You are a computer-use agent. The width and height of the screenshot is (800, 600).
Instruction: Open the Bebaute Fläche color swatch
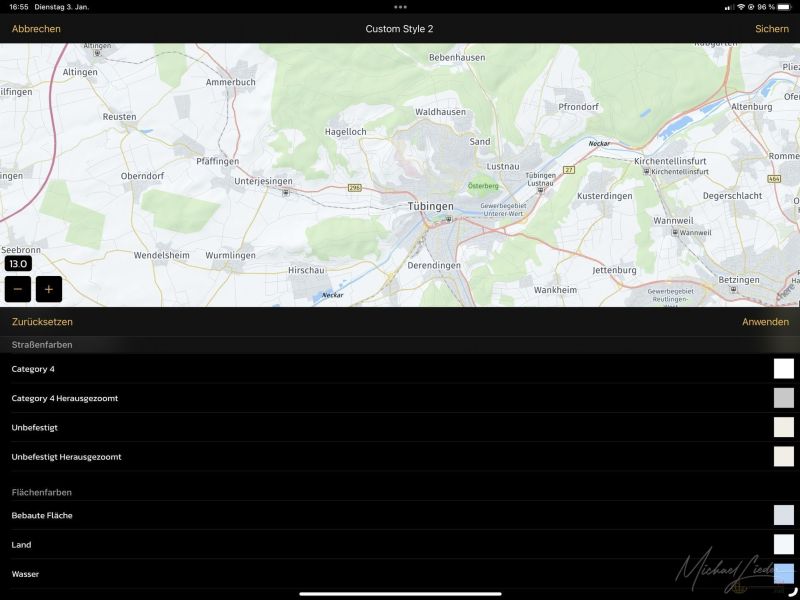(783, 515)
